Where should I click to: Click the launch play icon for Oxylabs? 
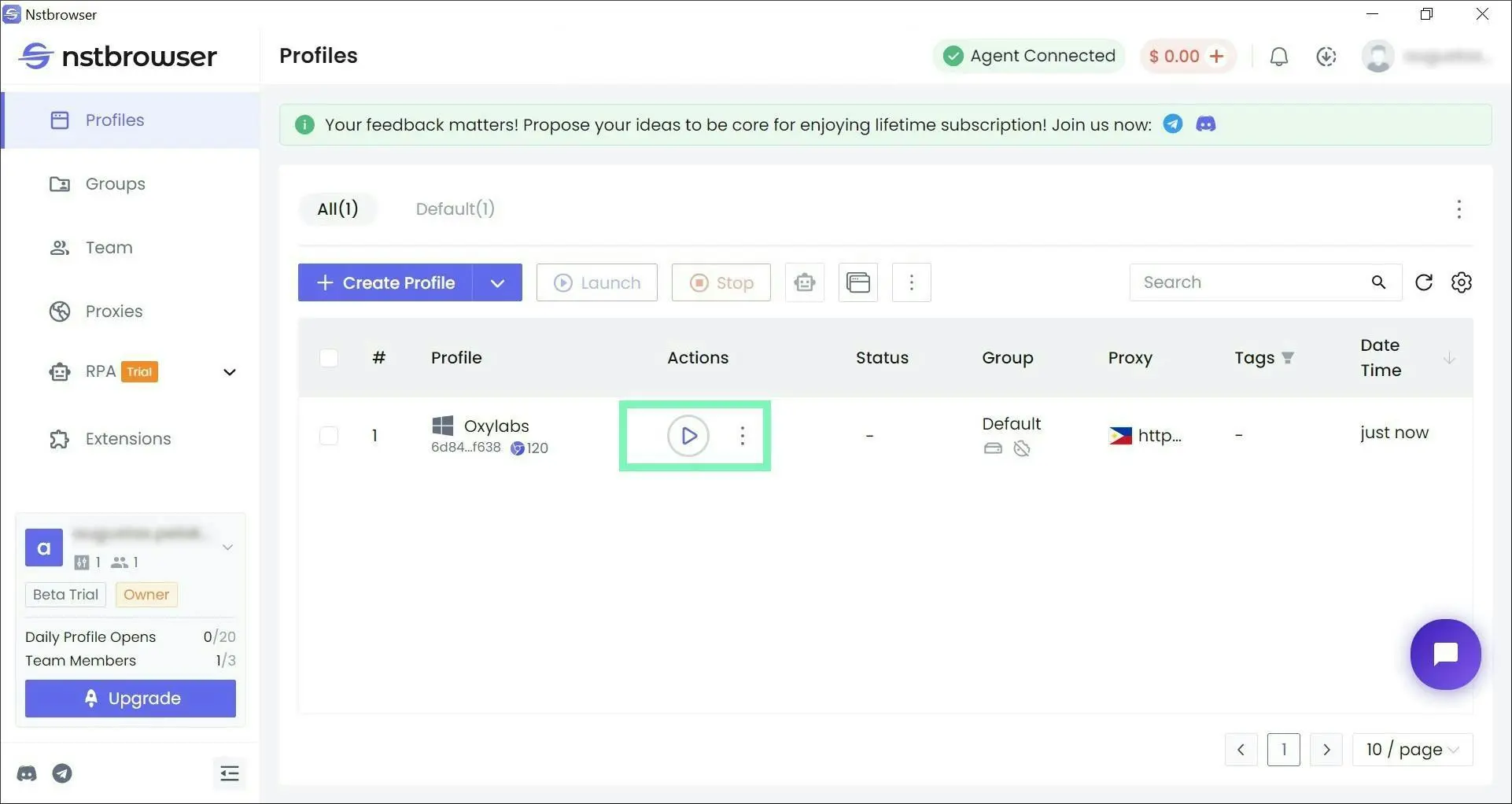pos(688,436)
